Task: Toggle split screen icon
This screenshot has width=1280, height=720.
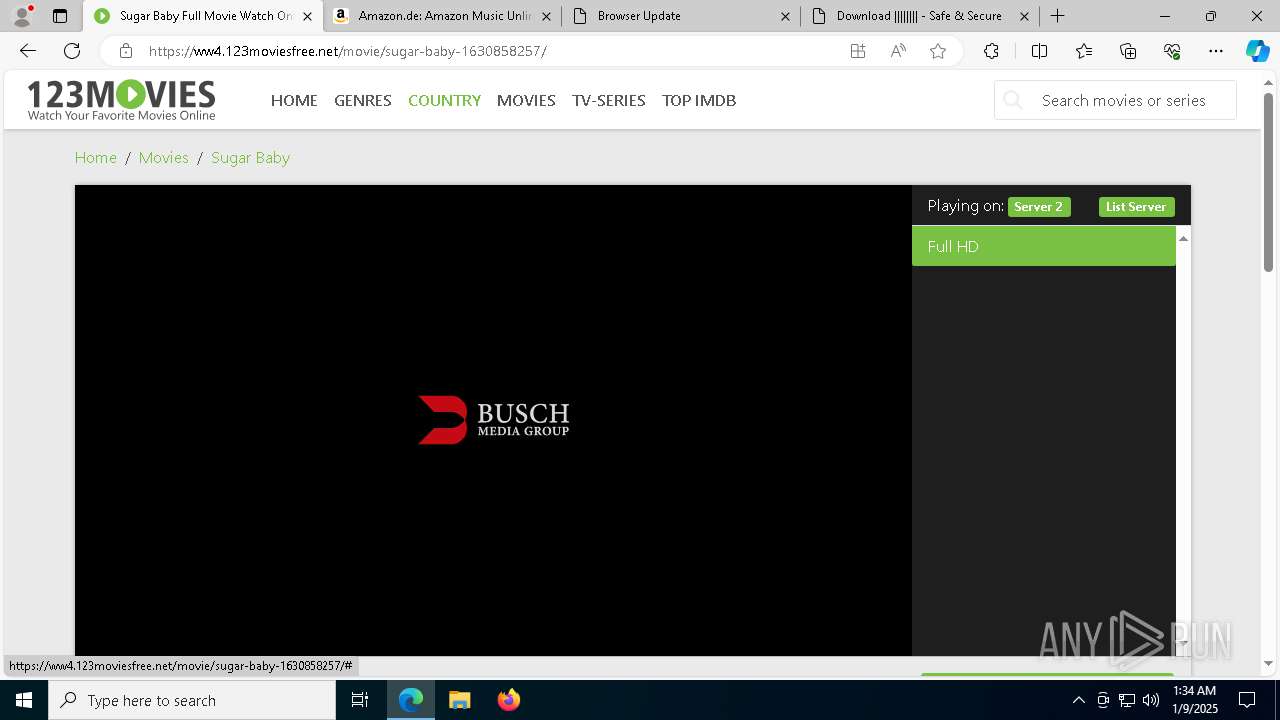Action: point(1039,51)
